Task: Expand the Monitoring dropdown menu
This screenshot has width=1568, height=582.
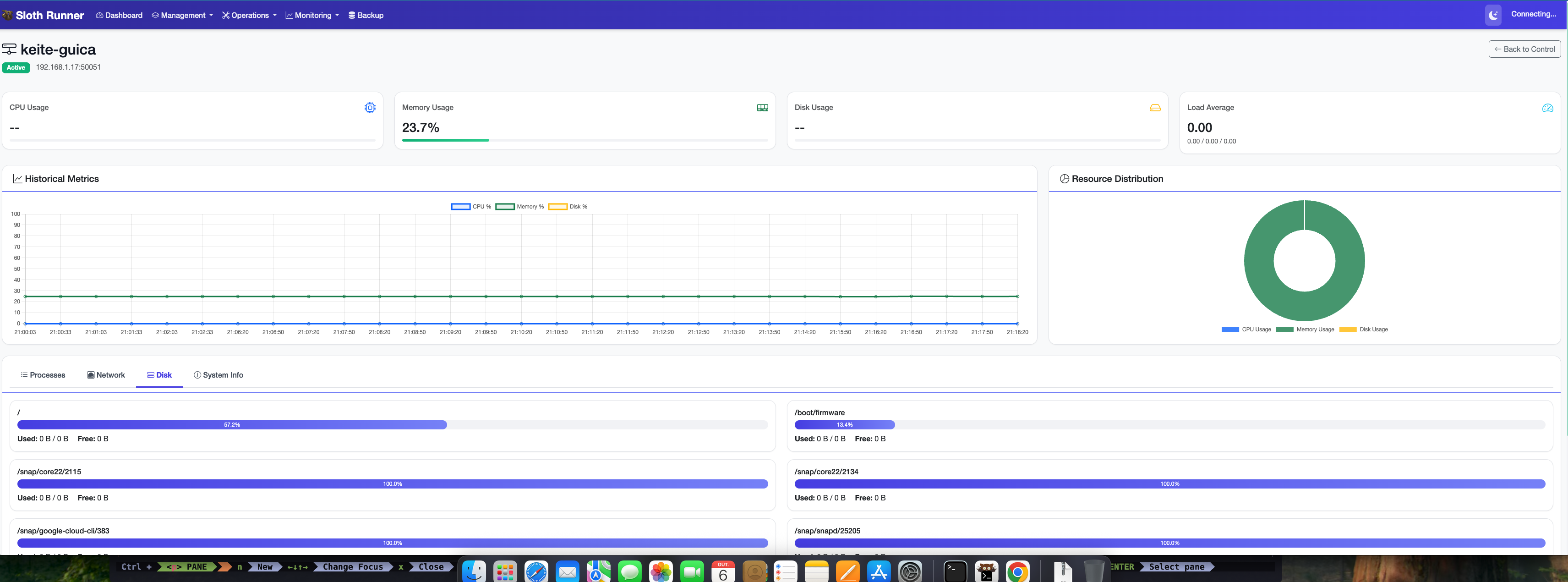Action: [x=312, y=15]
